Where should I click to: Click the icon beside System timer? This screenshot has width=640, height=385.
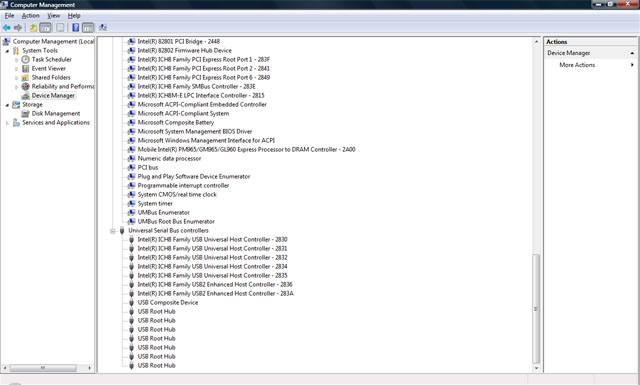(131, 203)
